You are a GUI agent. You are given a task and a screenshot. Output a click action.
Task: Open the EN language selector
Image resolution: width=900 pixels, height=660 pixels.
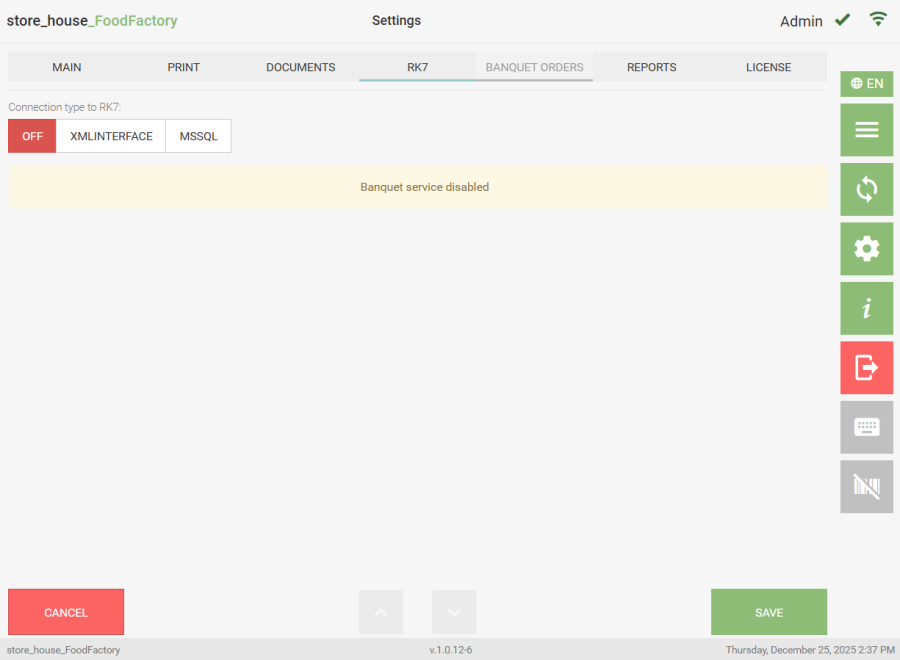[866, 84]
